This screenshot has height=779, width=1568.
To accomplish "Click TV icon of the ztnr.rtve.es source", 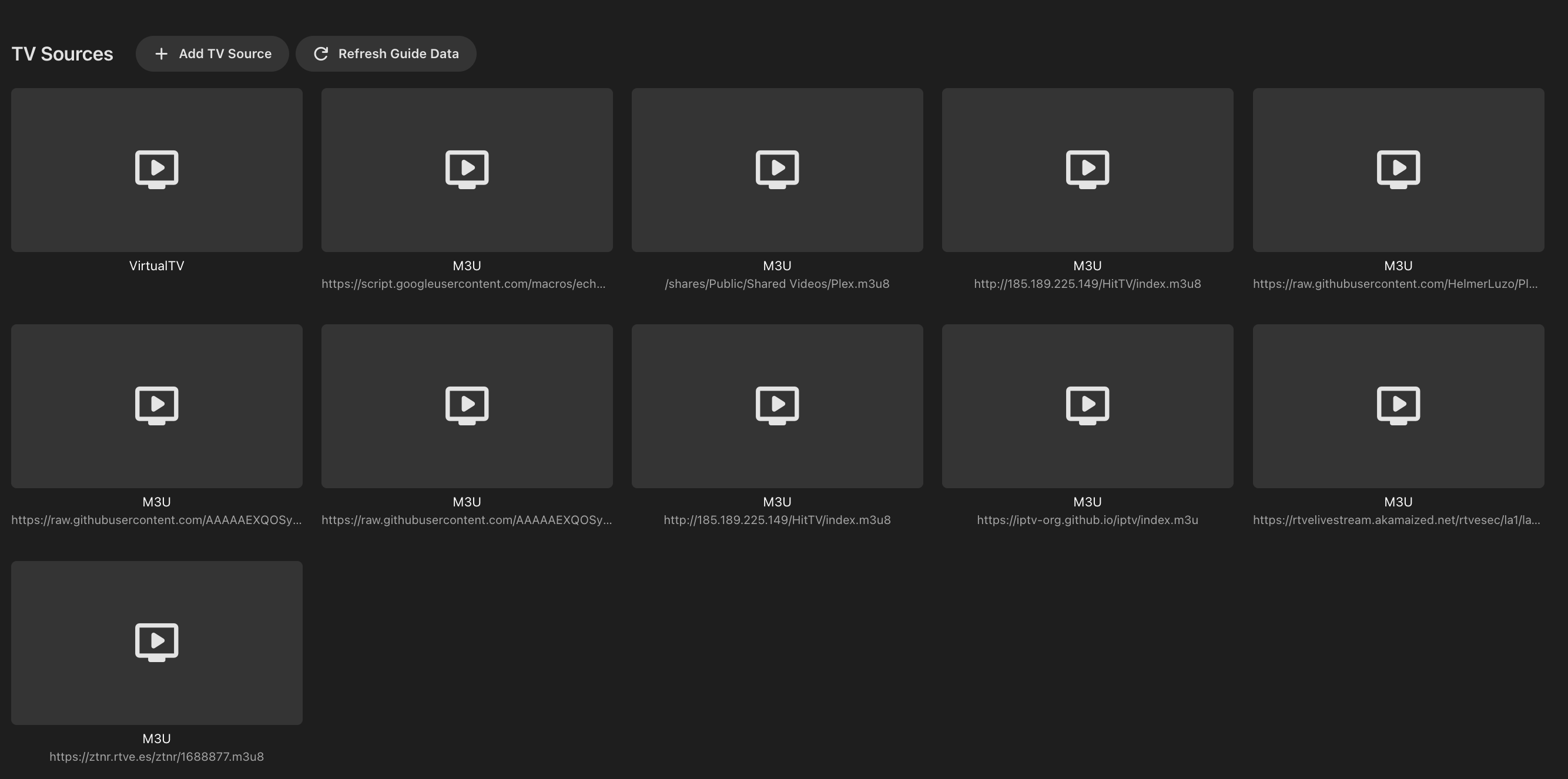I will [156, 642].
